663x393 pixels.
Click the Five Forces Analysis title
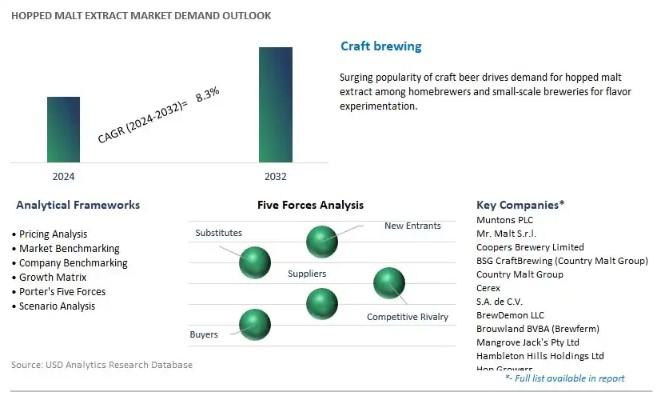[x=310, y=205]
